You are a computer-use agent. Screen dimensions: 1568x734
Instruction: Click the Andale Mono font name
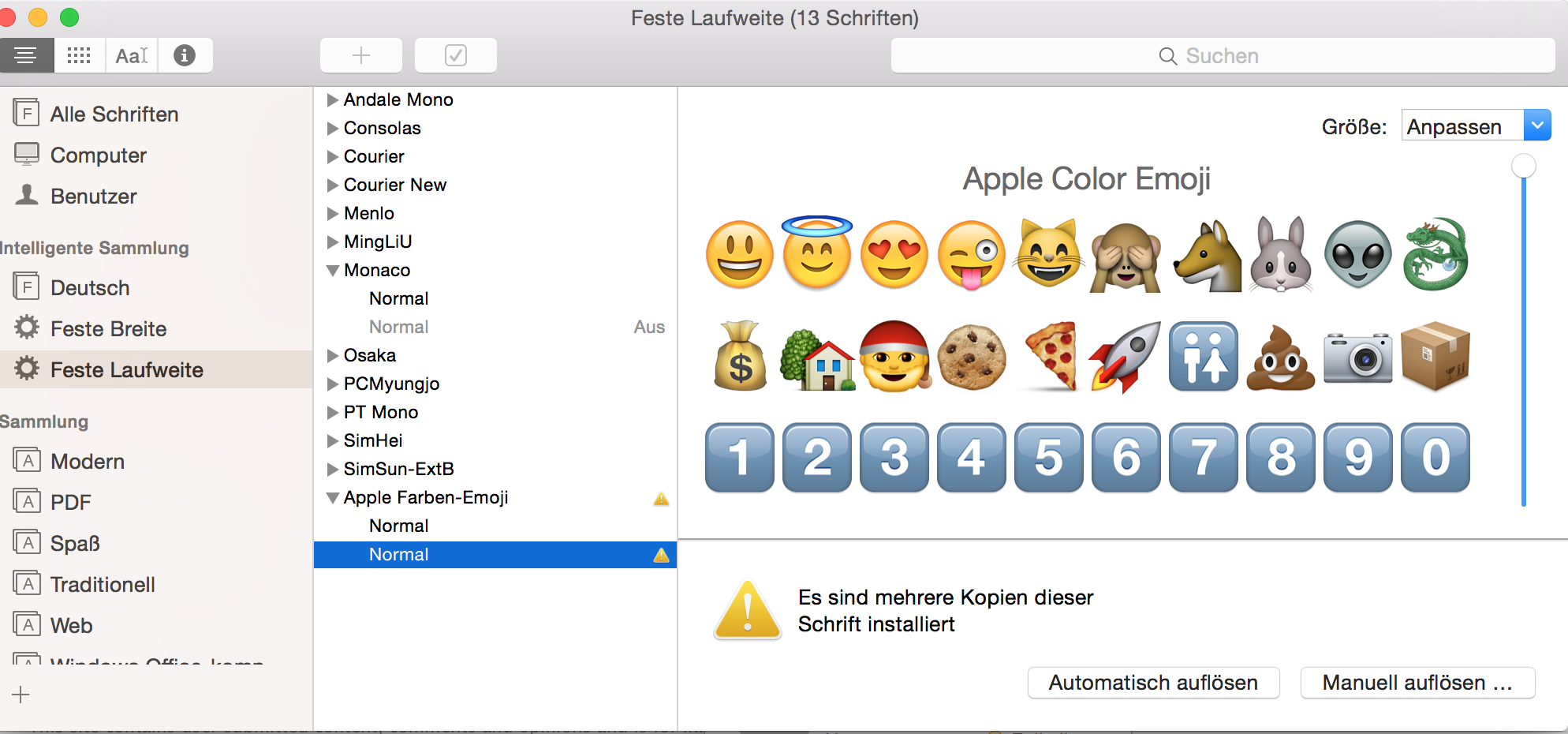398,99
